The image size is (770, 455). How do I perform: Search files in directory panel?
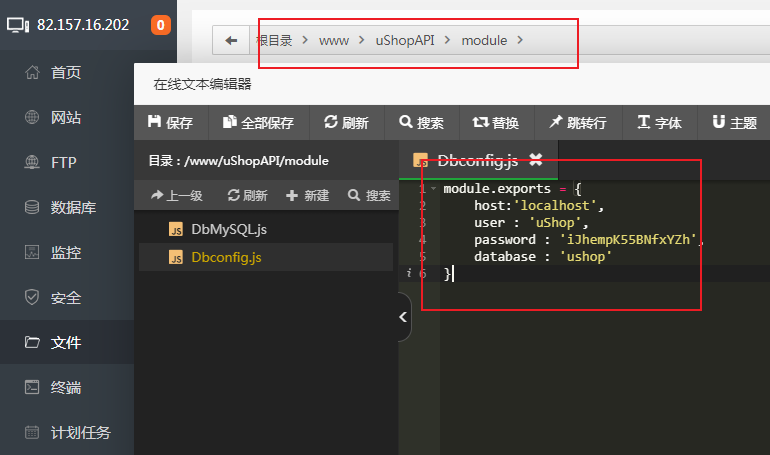369,195
